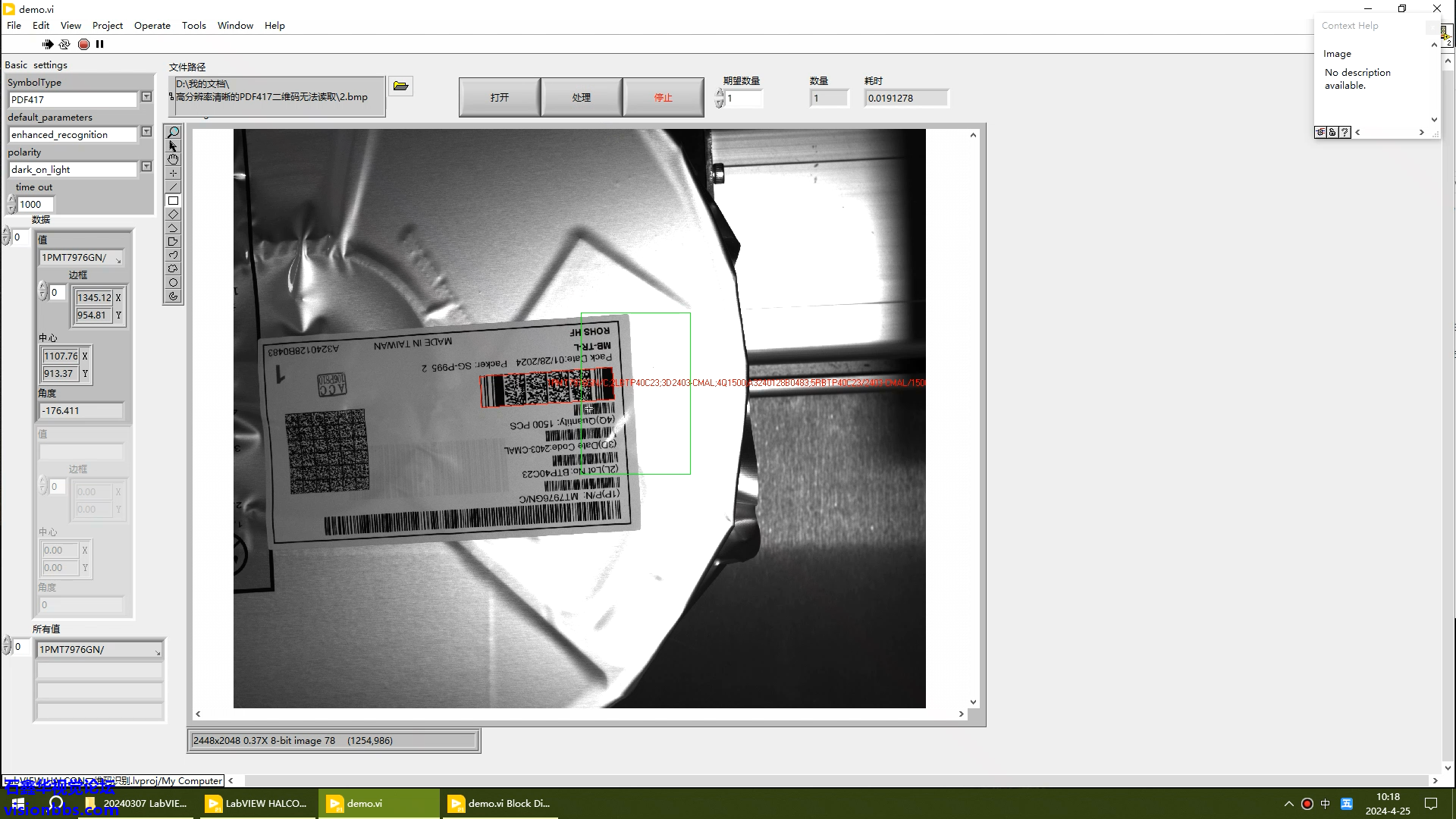The height and width of the screenshot is (819, 1456).
Task: Click the Run Continuously icon
Action: (x=64, y=44)
